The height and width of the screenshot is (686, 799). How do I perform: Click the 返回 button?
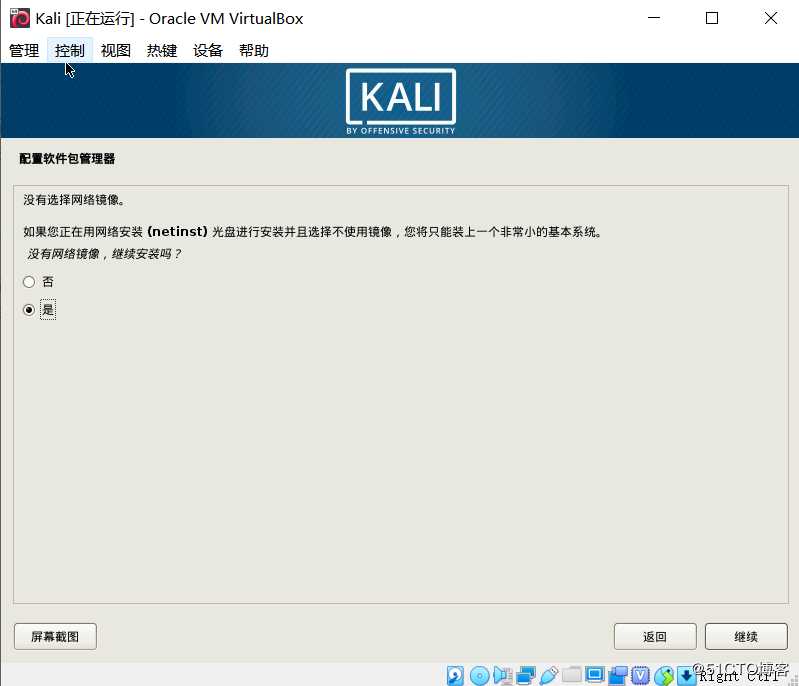coord(655,637)
